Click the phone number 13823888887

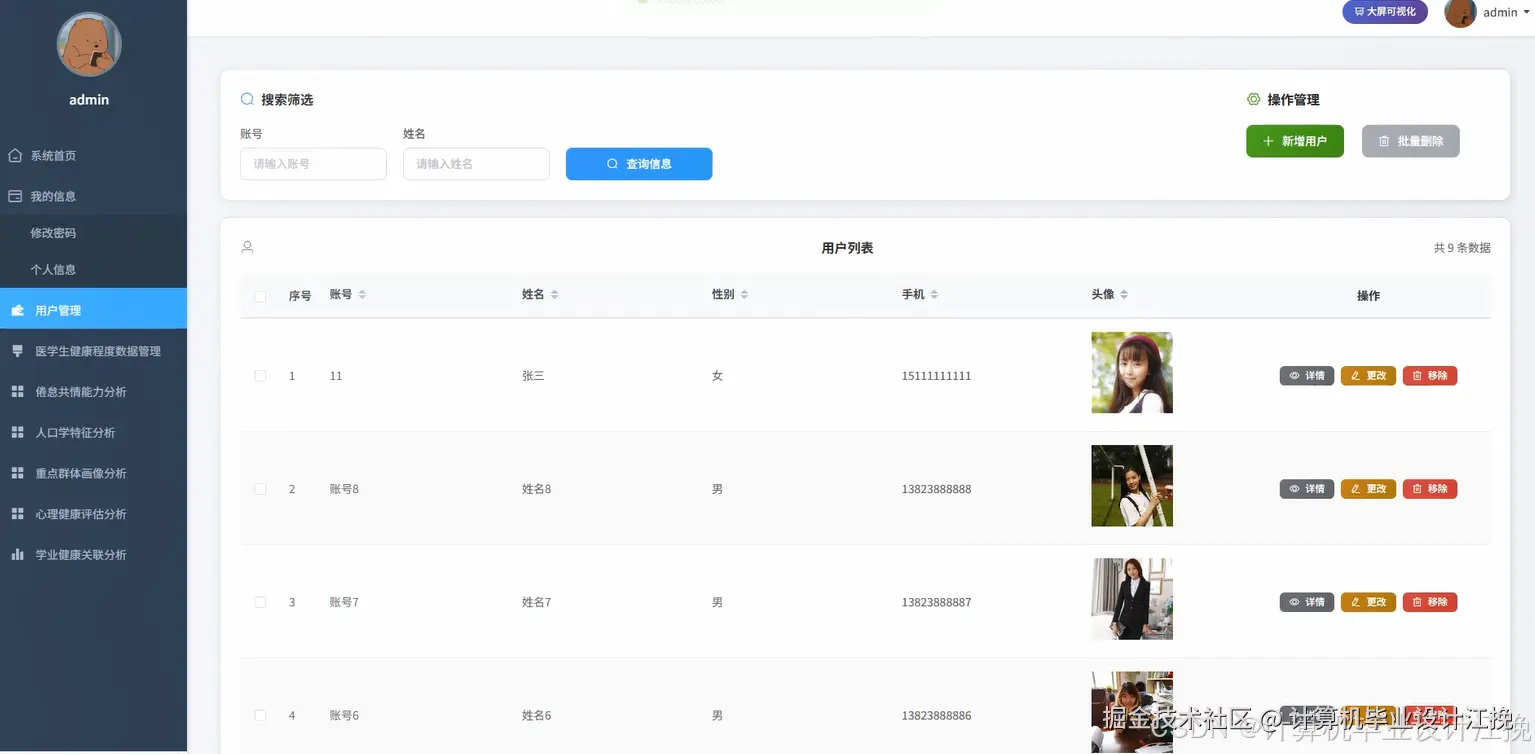(936, 602)
